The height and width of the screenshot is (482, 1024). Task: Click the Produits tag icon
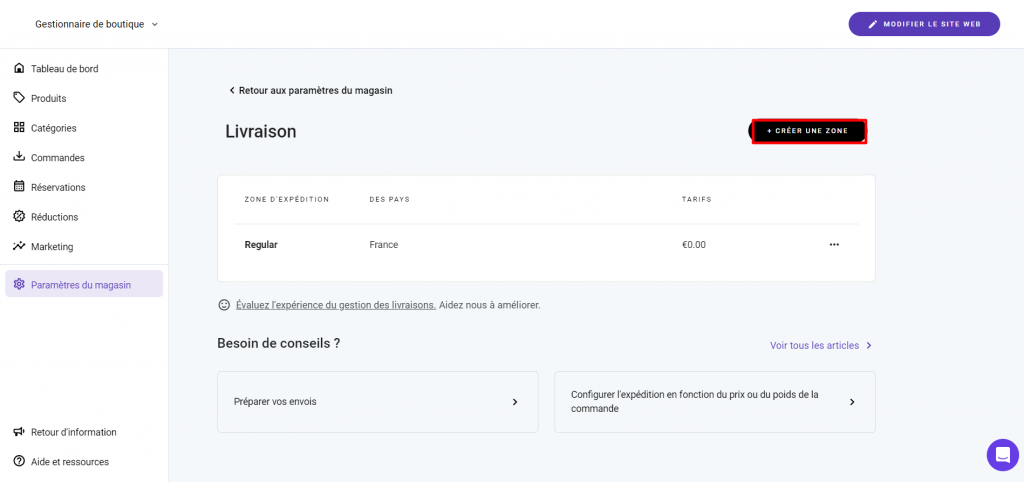point(19,98)
